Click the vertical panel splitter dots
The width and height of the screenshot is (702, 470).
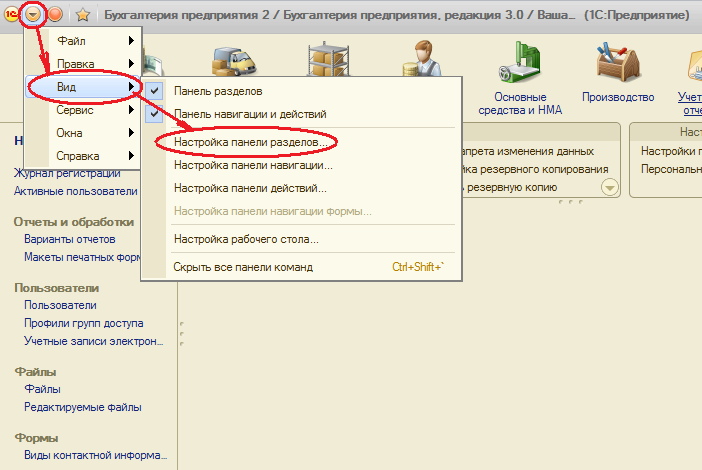point(182,333)
